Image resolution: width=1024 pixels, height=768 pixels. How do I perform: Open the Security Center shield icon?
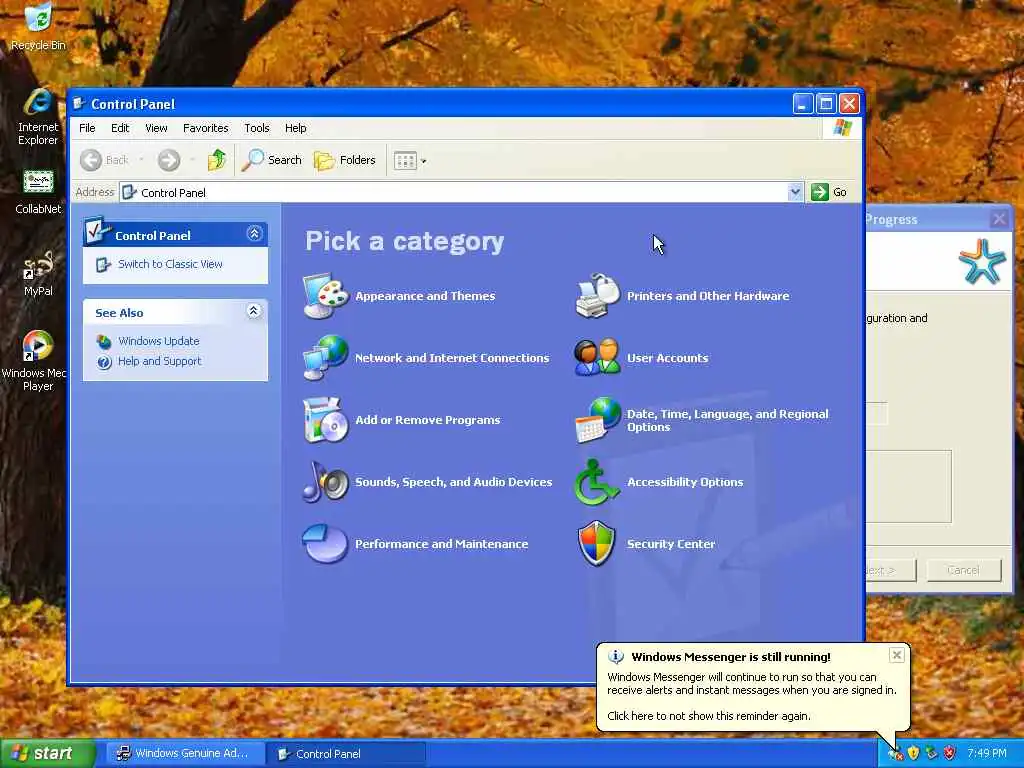tap(596, 543)
